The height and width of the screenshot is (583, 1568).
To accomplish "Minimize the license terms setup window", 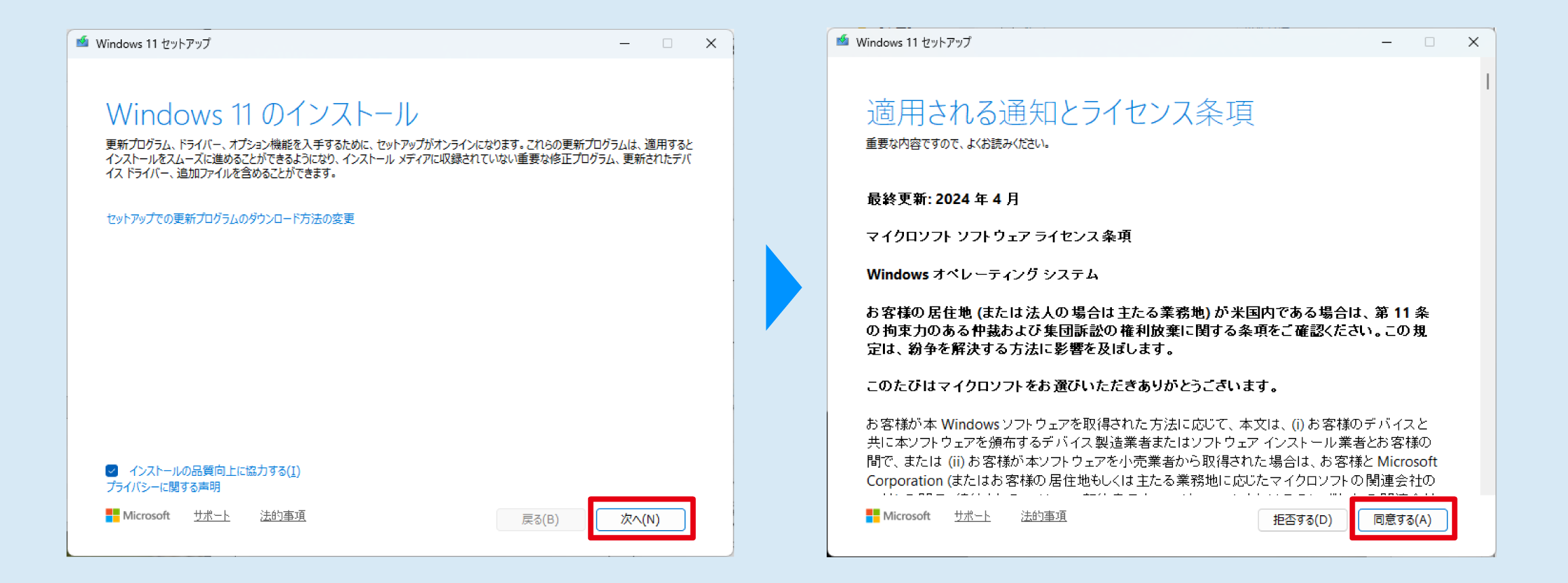I will [x=1386, y=42].
